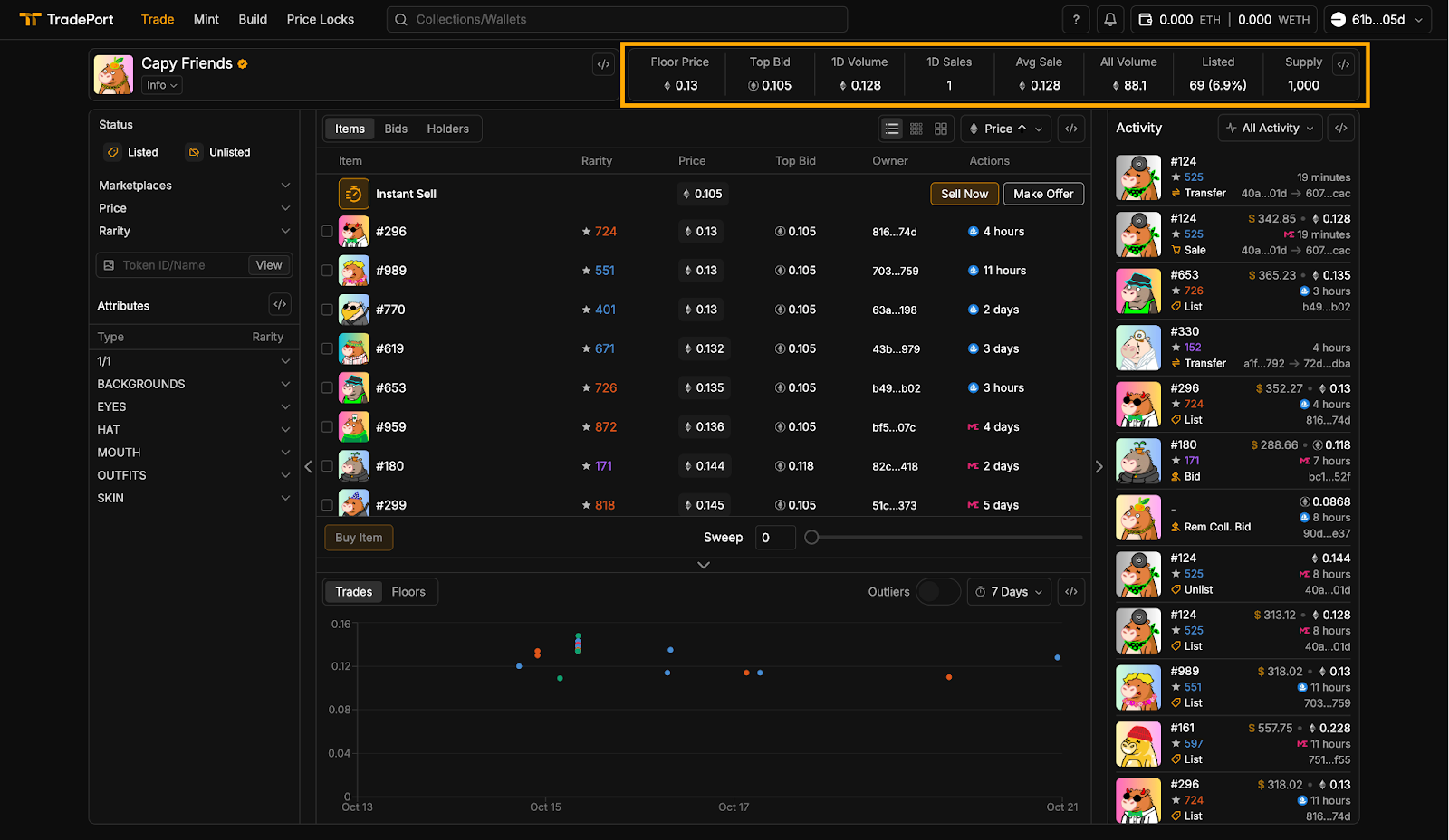
Task: Open thumbnail of item #296 in list
Action: pos(354,232)
